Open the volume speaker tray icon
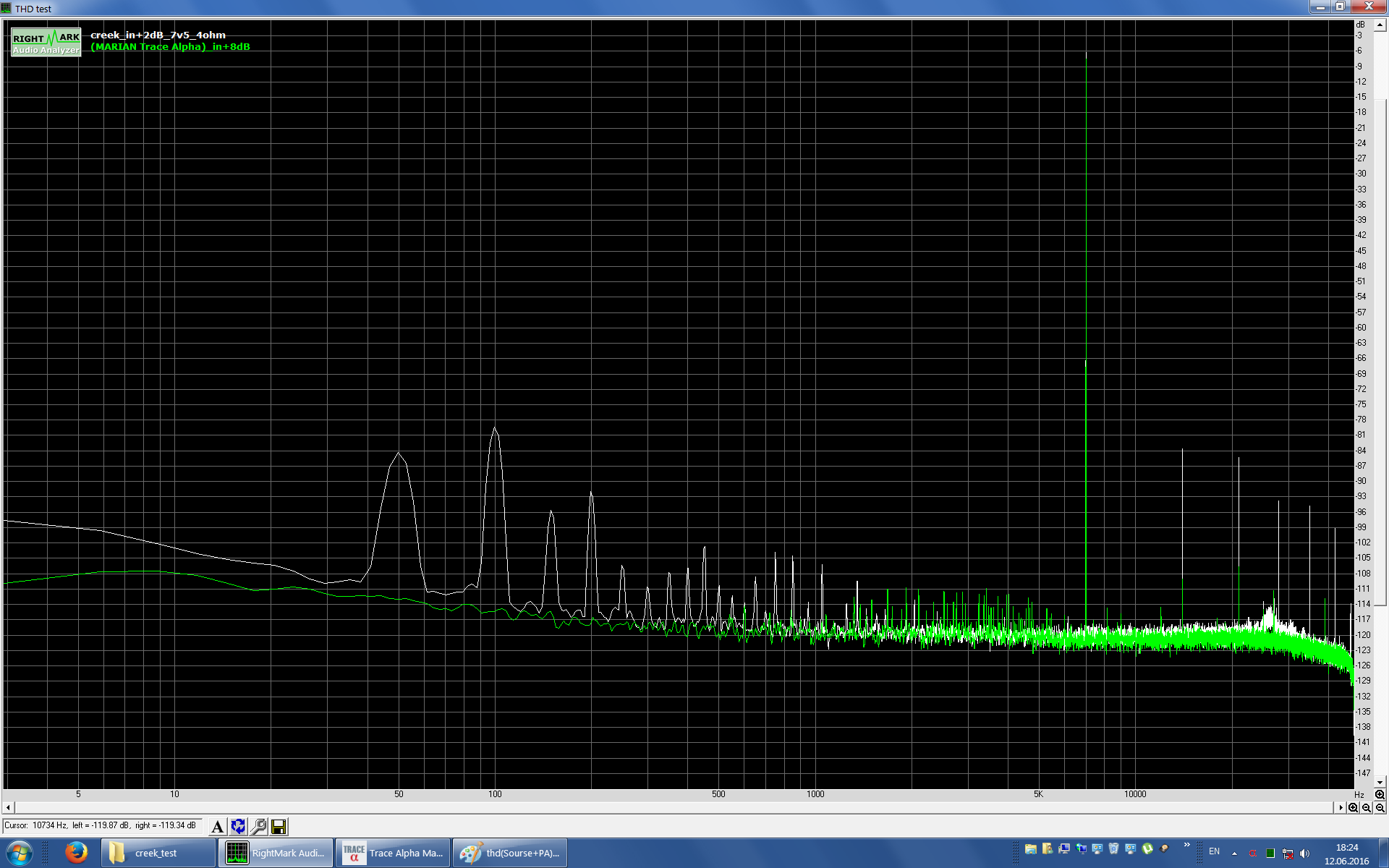The width and height of the screenshot is (1389, 868). click(1305, 854)
